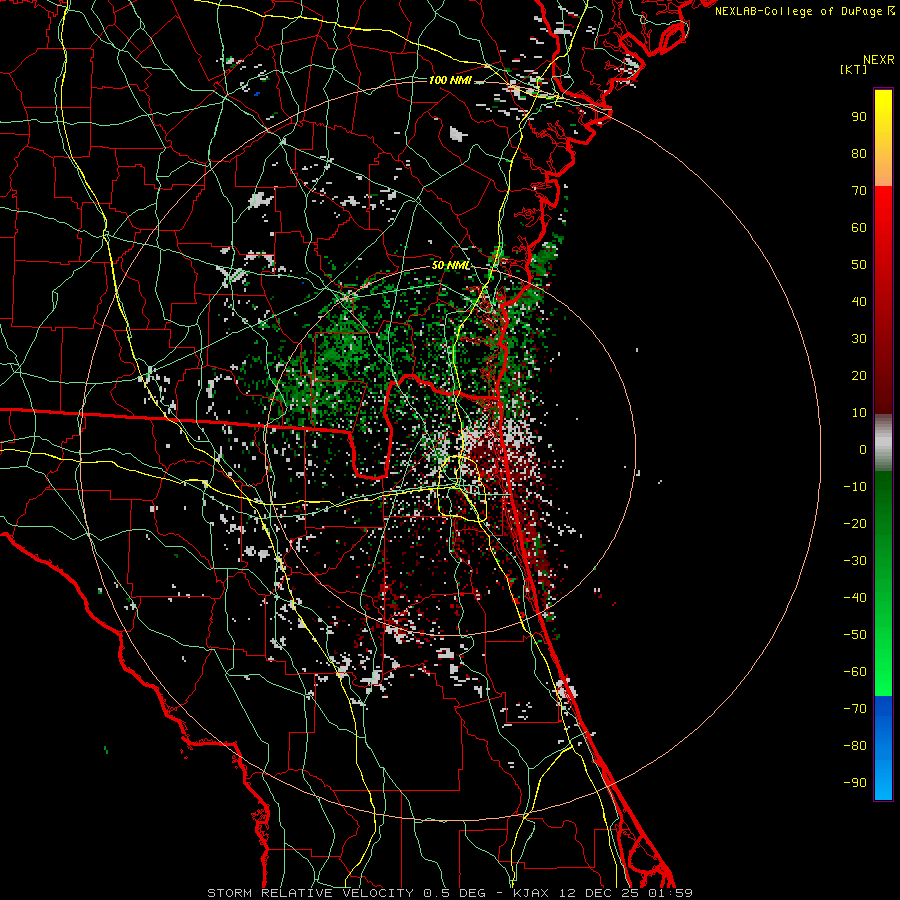Select the positive 80 value on the velocity scale
The image size is (900, 900).
859,153
